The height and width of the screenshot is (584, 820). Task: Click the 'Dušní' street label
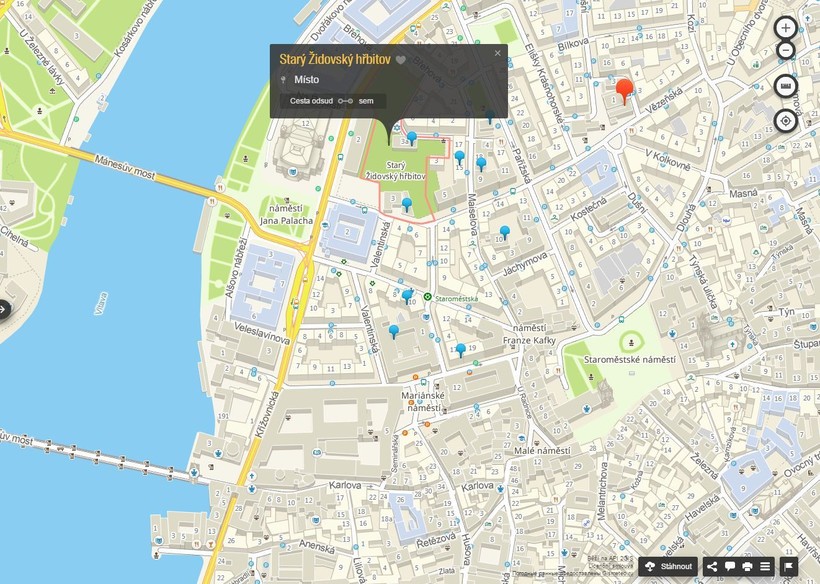[x=637, y=203]
